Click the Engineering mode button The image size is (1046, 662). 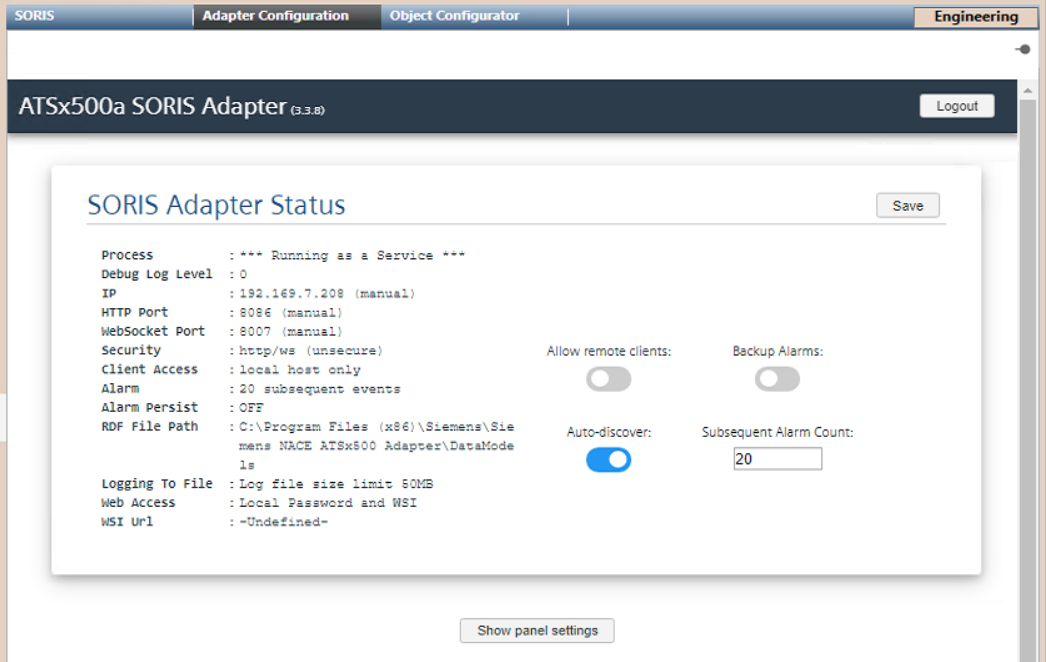pyautogui.click(x=975, y=17)
